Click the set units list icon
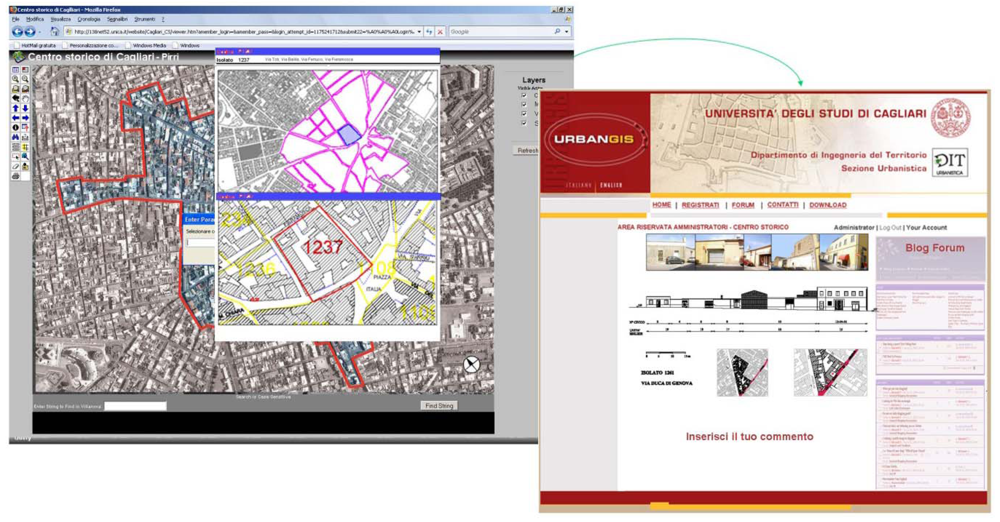The height and width of the screenshot is (522, 1000). pyautogui.click(x=16, y=146)
